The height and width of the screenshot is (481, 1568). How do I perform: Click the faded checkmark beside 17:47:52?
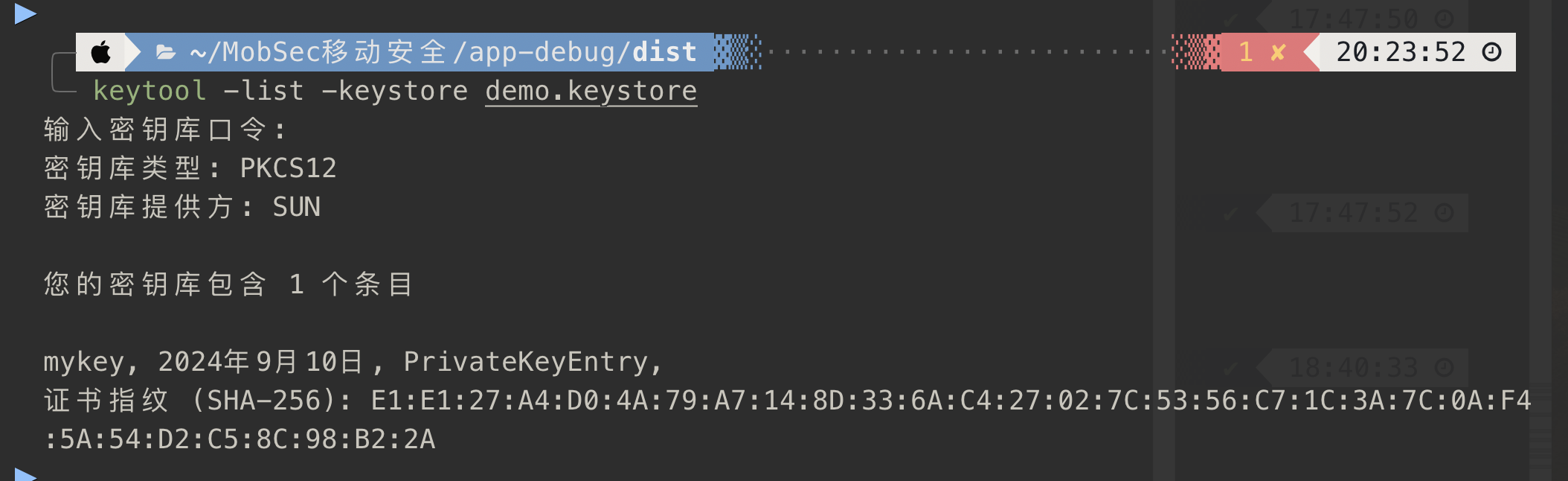(x=1231, y=214)
